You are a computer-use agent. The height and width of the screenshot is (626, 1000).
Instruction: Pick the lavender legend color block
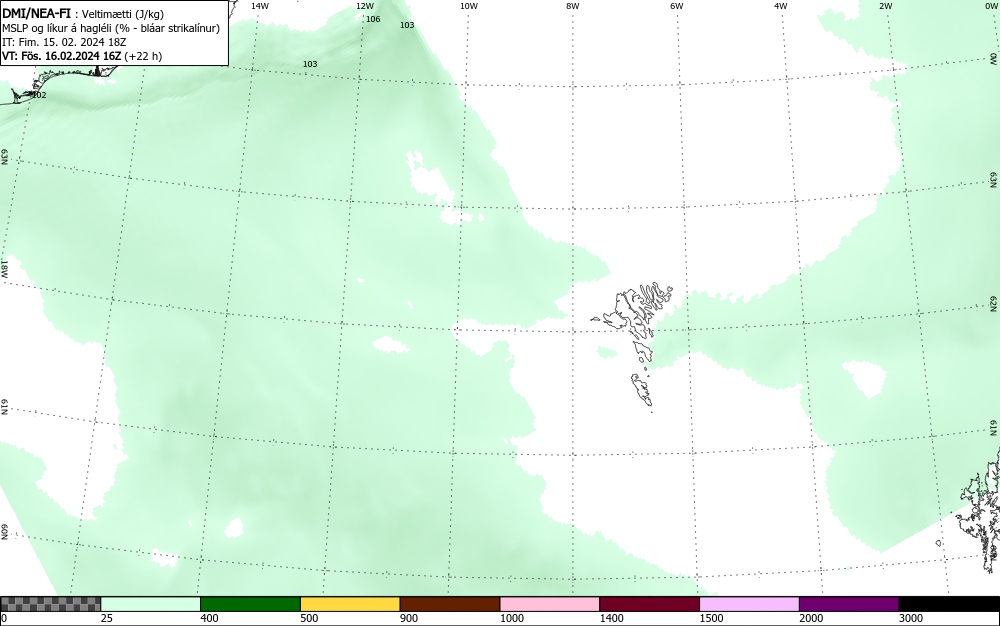coord(749,604)
